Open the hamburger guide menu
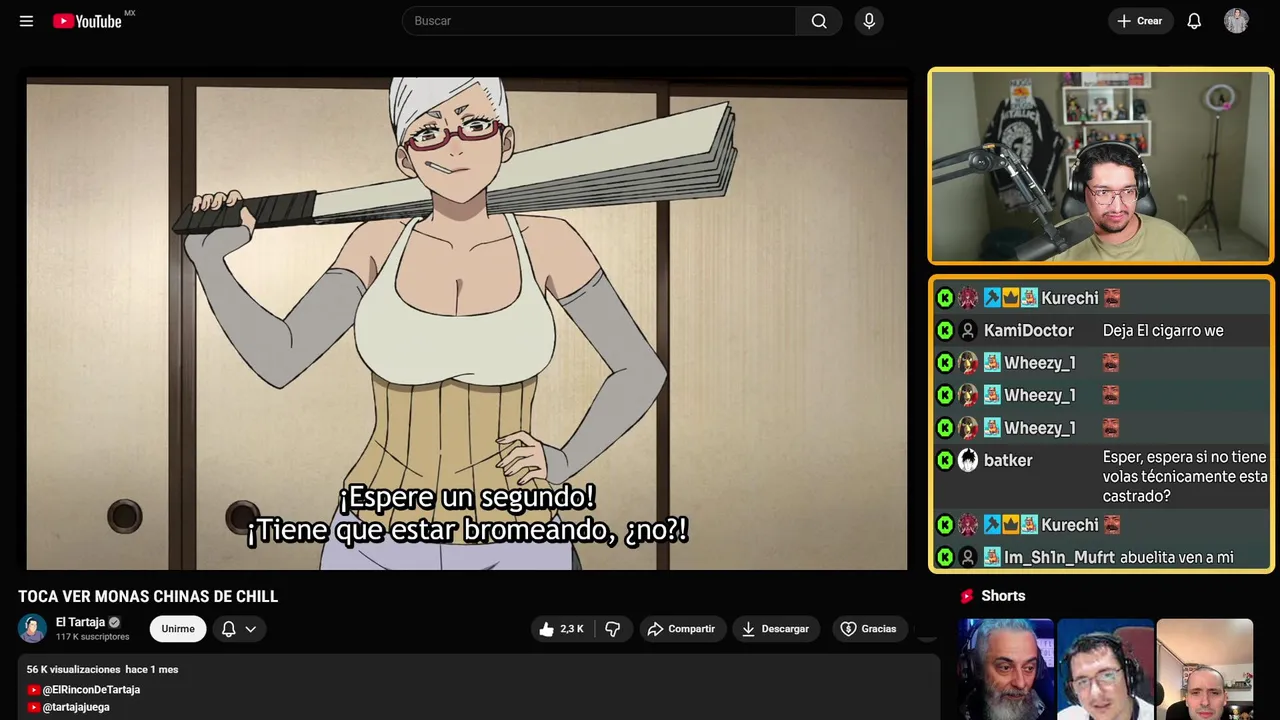Screen dimensions: 1280x720 click(26, 21)
